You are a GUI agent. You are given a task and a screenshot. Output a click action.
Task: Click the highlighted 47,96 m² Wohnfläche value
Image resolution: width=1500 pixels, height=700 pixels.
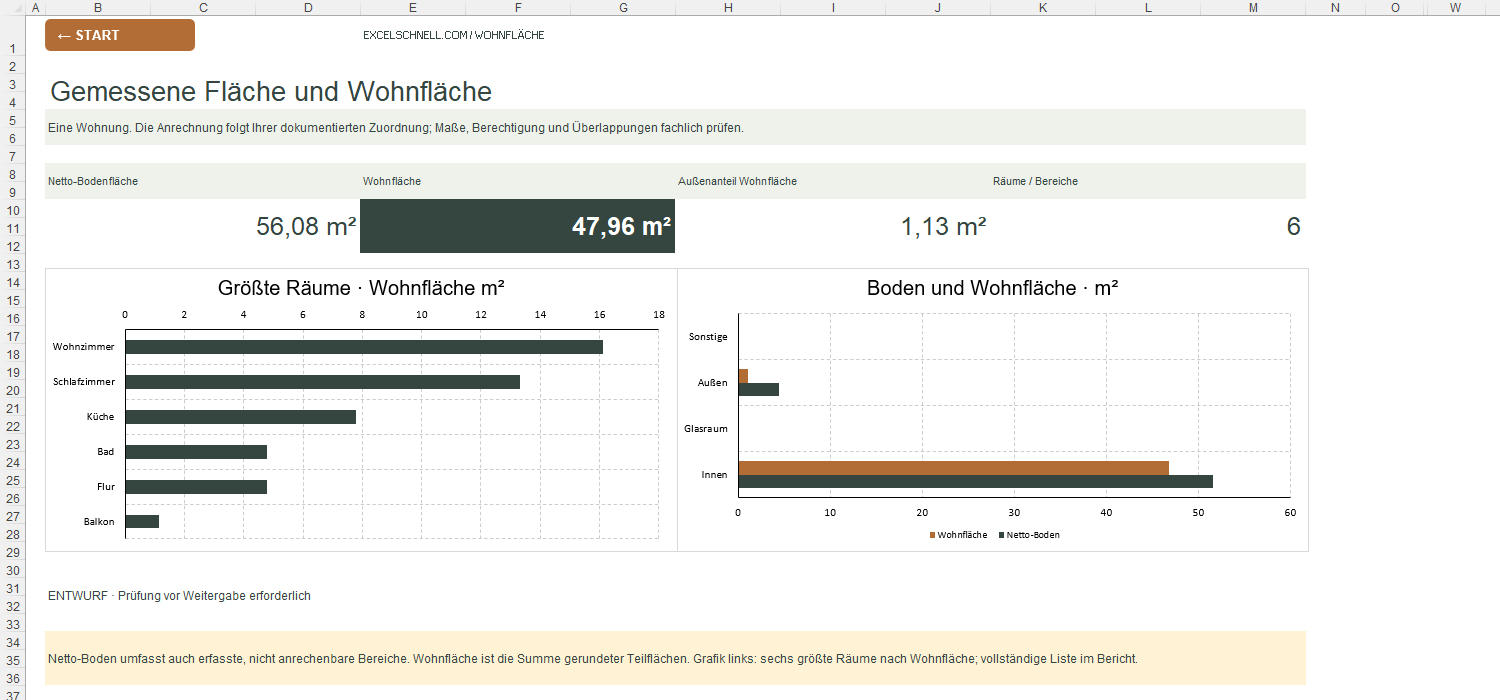[517, 226]
